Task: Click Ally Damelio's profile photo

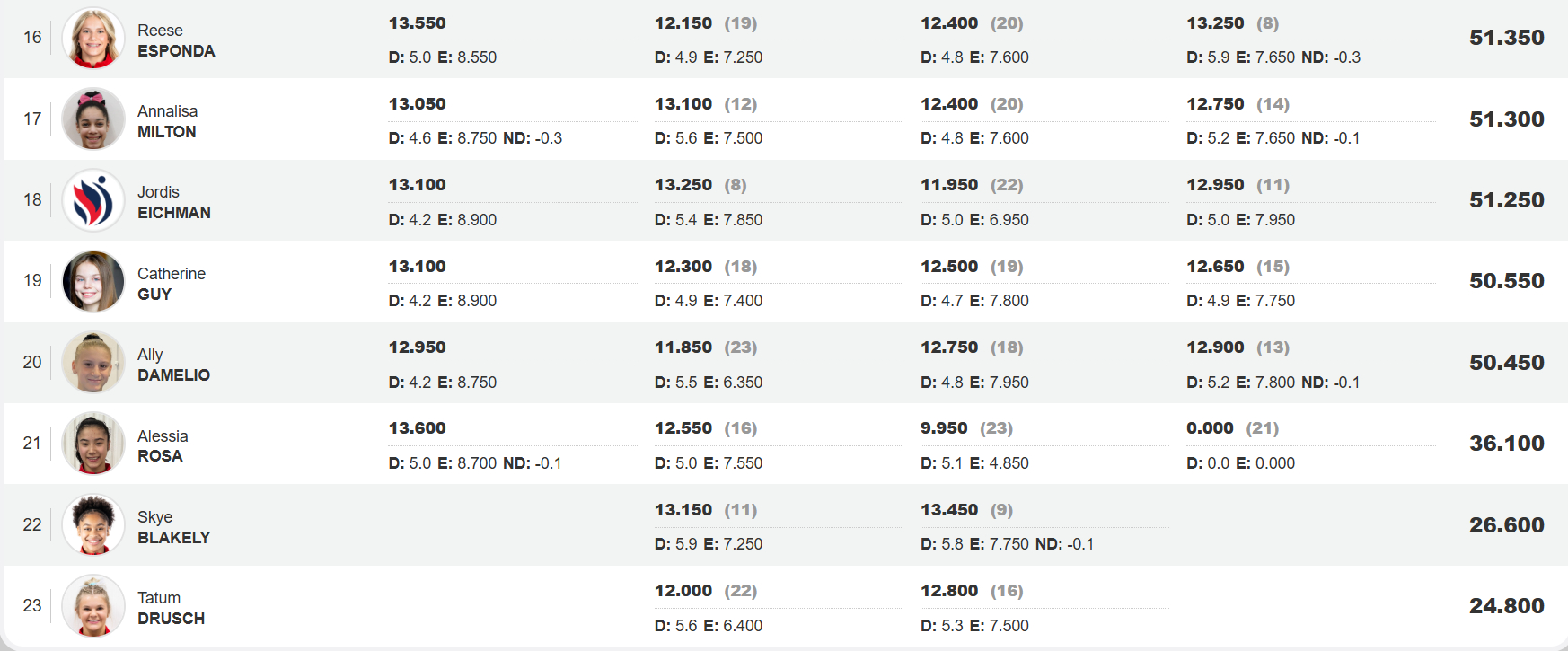Action: [x=93, y=362]
